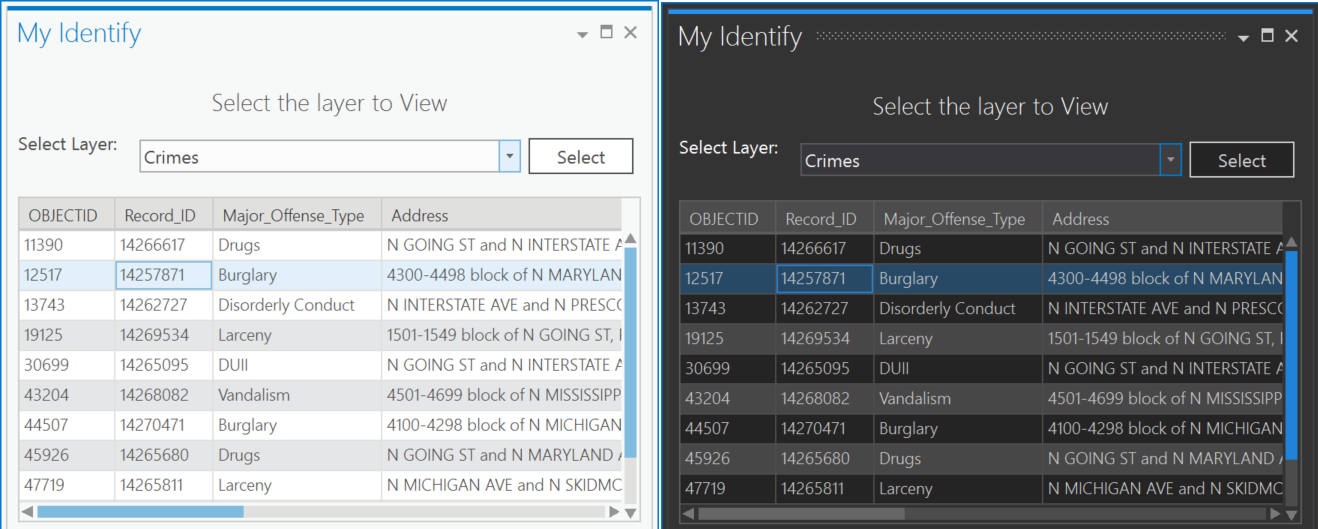The width and height of the screenshot is (1318, 529).
Task: Click horizontal scrollbar thumb in light table
Action: coord(140,512)
